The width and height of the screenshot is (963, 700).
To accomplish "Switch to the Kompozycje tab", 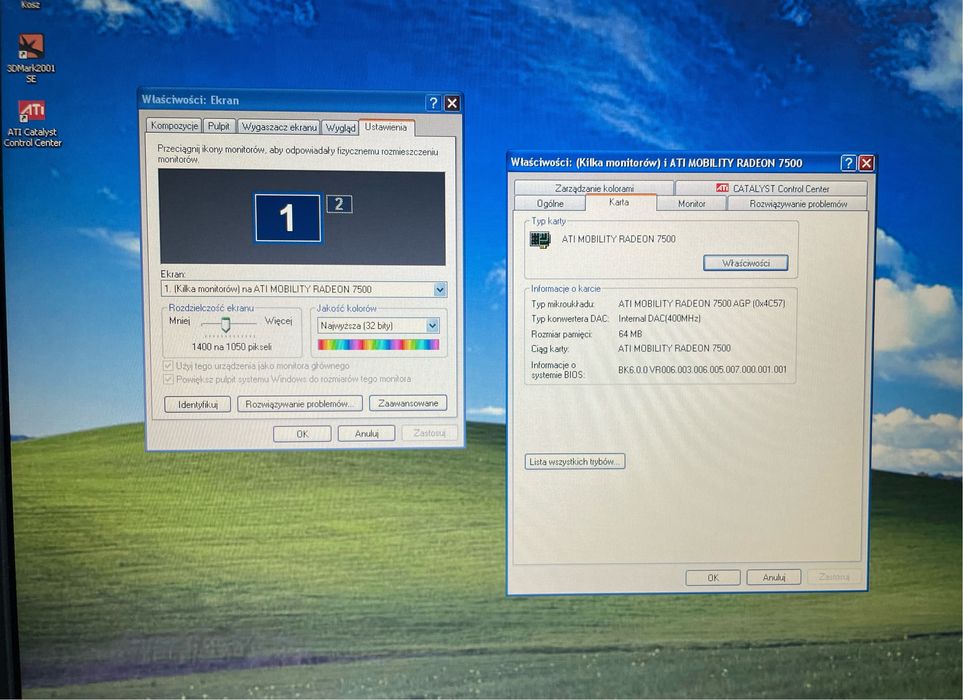I will pyautogui.click(x=174, y=126).
